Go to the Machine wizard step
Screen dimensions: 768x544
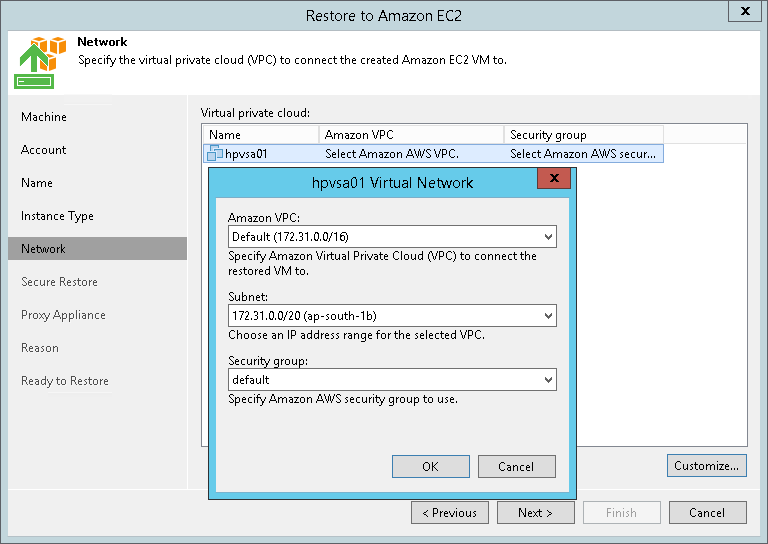click(x=44, y=117)
